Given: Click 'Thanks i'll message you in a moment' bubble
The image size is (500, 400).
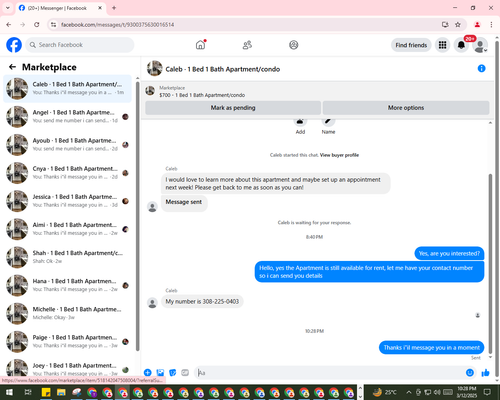Looking at the screenshot, I should click(x=431, y=347).
